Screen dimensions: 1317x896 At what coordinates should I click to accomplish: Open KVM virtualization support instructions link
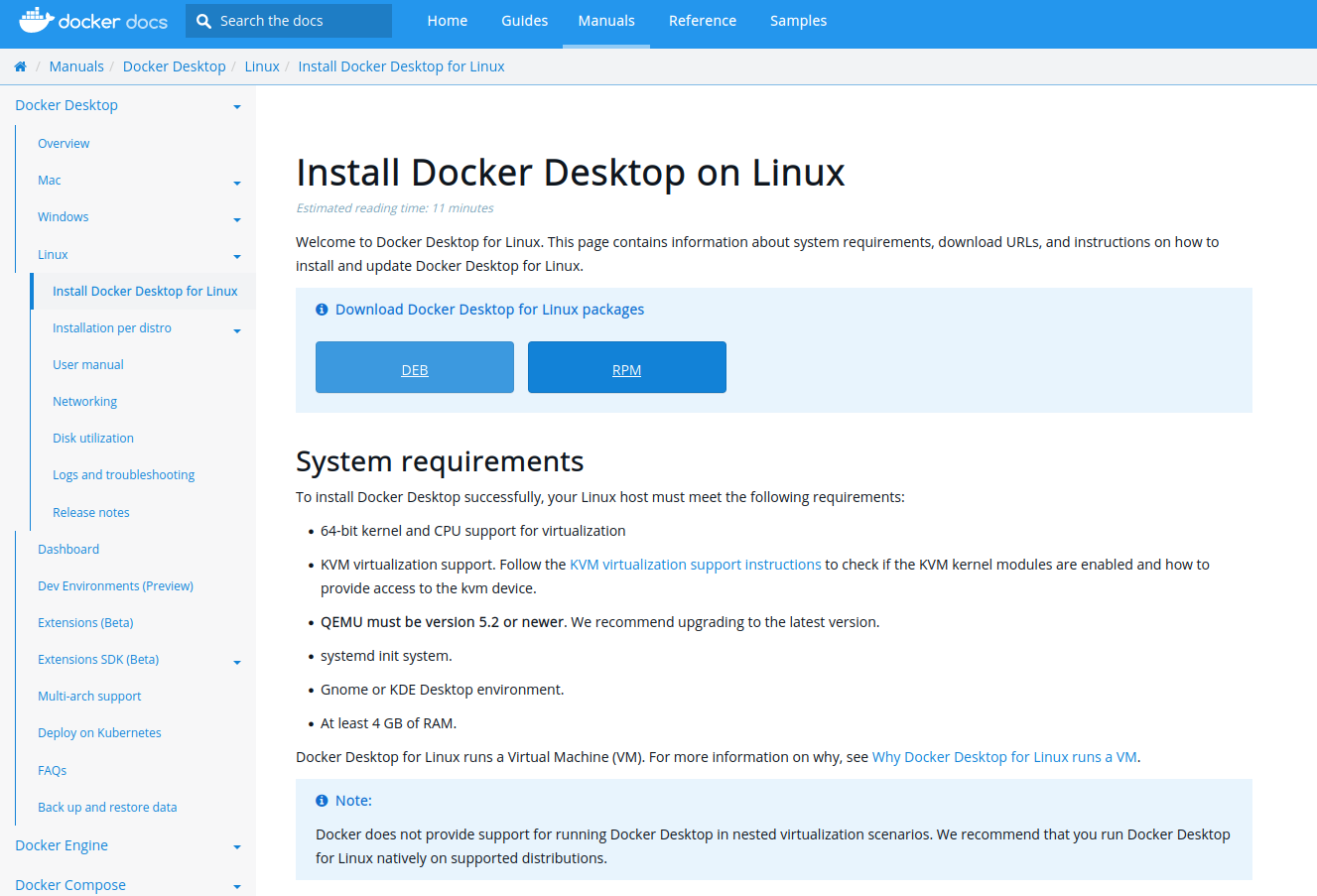click(x=695, y=565)
